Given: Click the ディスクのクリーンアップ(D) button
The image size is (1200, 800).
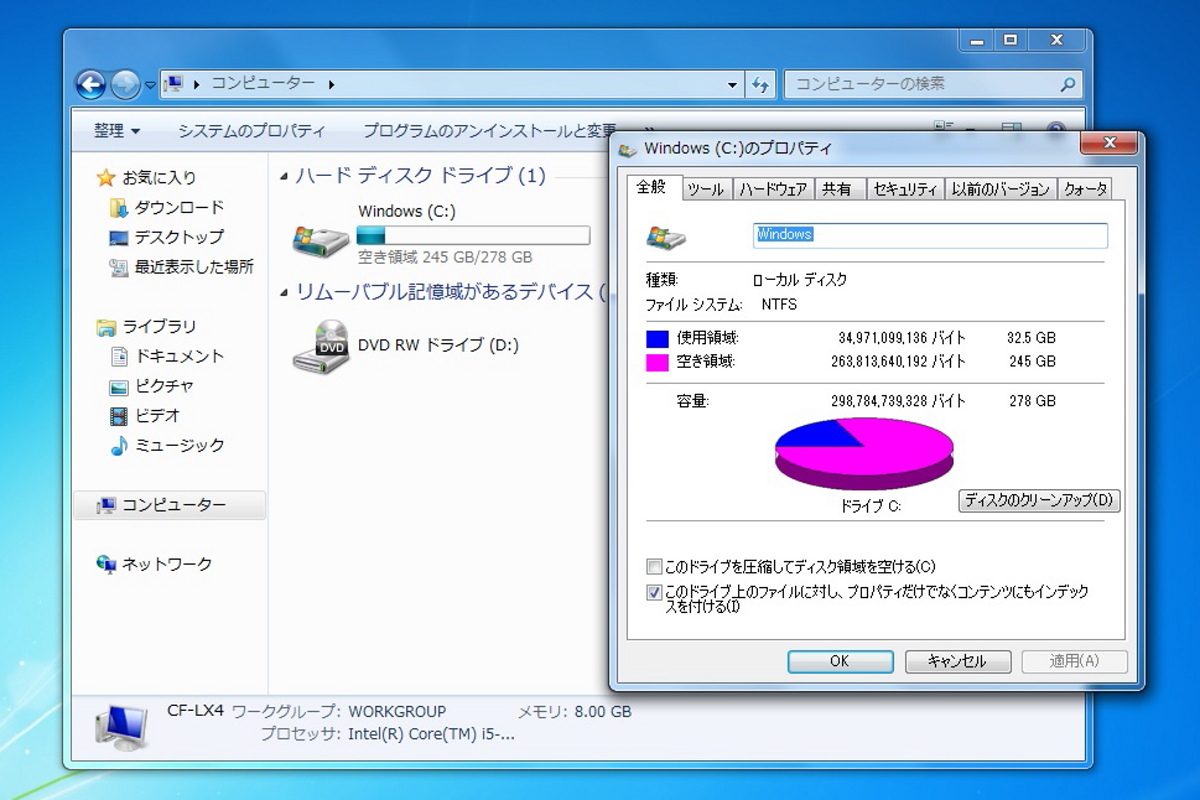Looking at the screenshot, I should (1039, 501).
